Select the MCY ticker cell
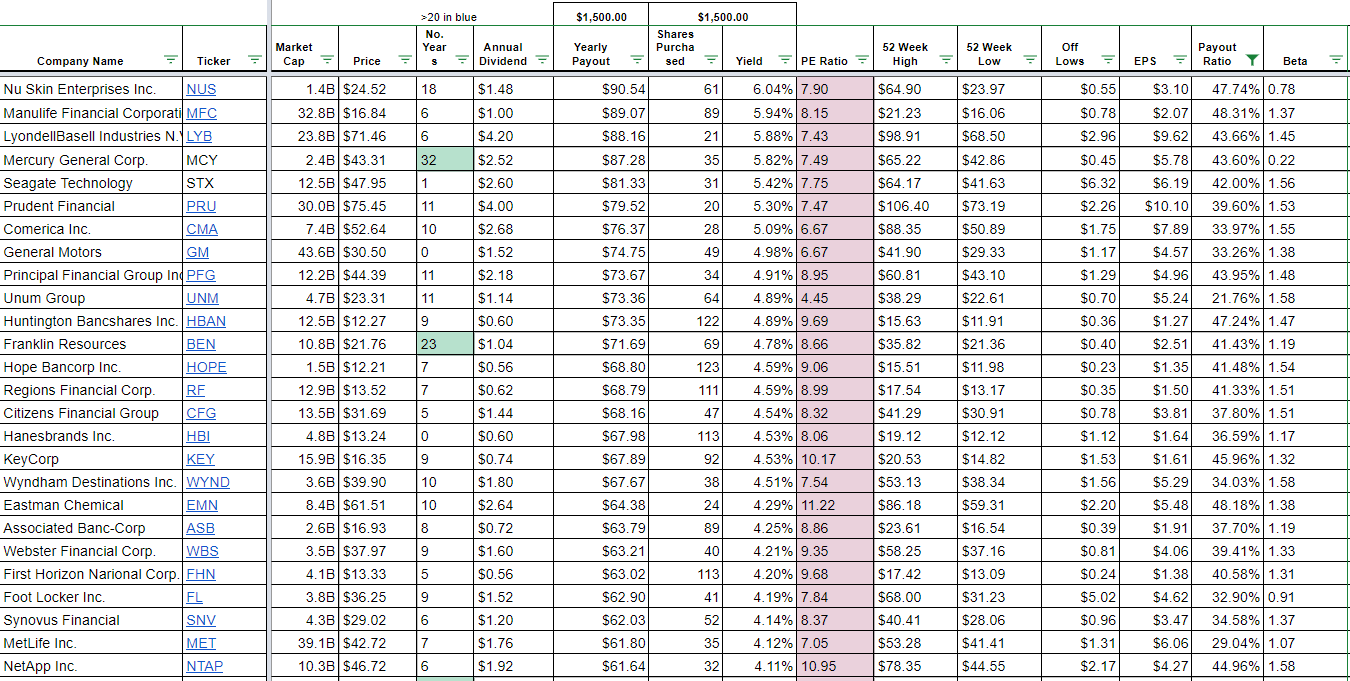The width and height of the screenshot is (1350, 681). (x=227, y=160)
